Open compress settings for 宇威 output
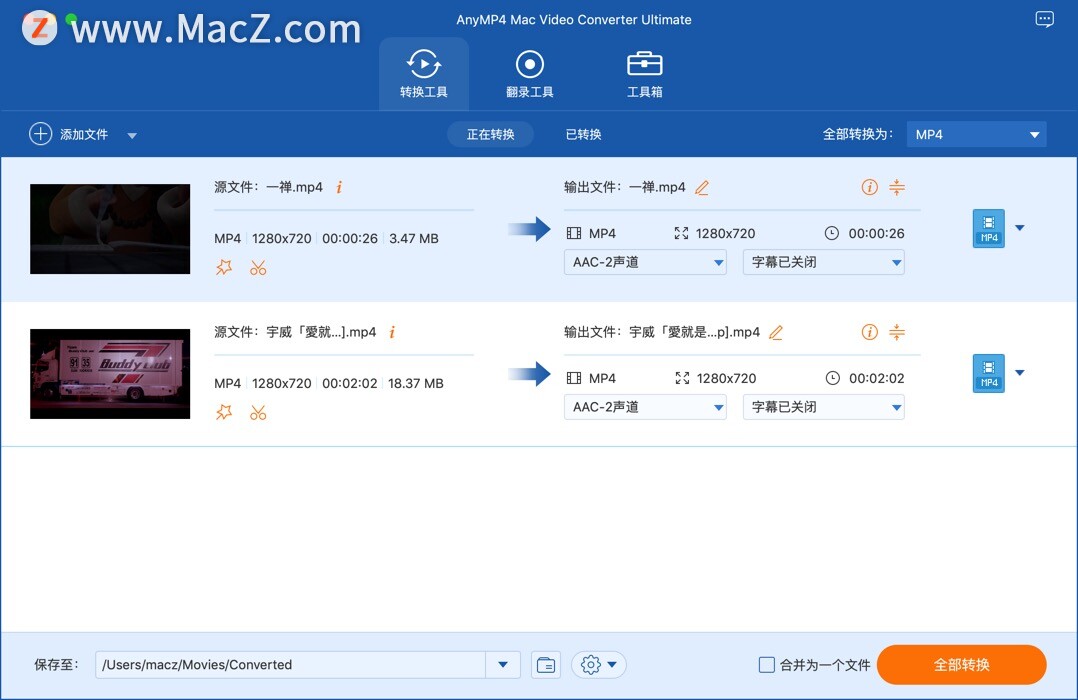Viewport: 1078px width, 700px height. [896, 332]
